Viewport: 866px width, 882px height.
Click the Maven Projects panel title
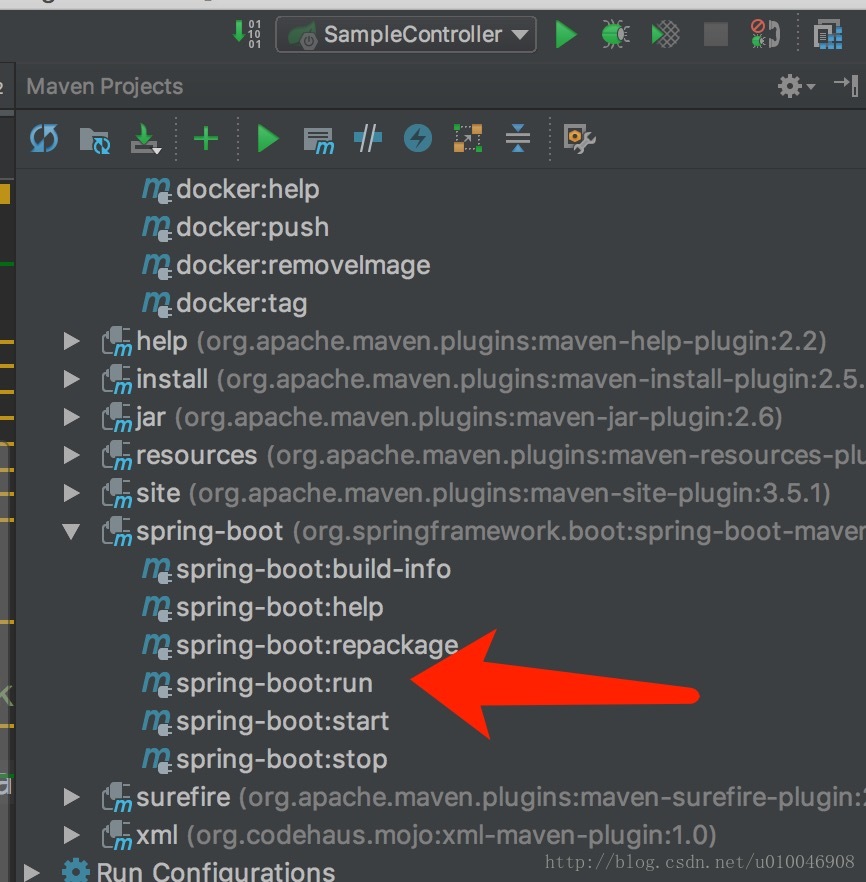pyautogui.click(x=105, y=87)
